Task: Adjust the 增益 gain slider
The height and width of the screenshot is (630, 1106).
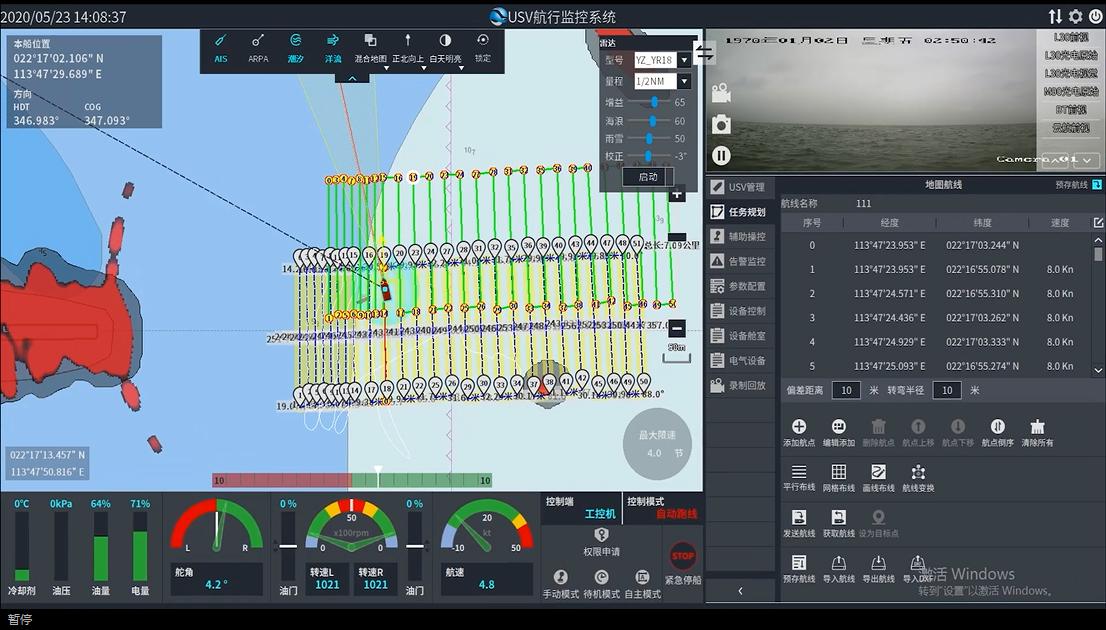Action: [x=655, y=102]
